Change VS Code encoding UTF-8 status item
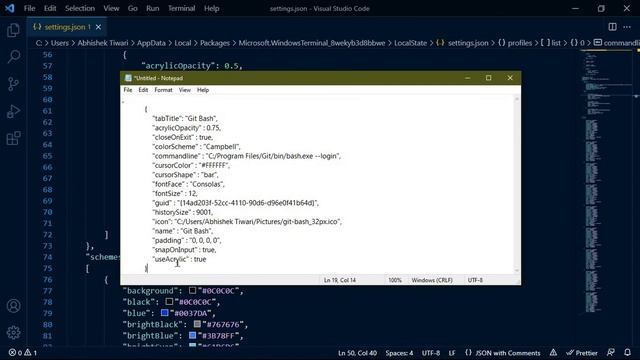The image size is (640, 360). tap(431, 353)
